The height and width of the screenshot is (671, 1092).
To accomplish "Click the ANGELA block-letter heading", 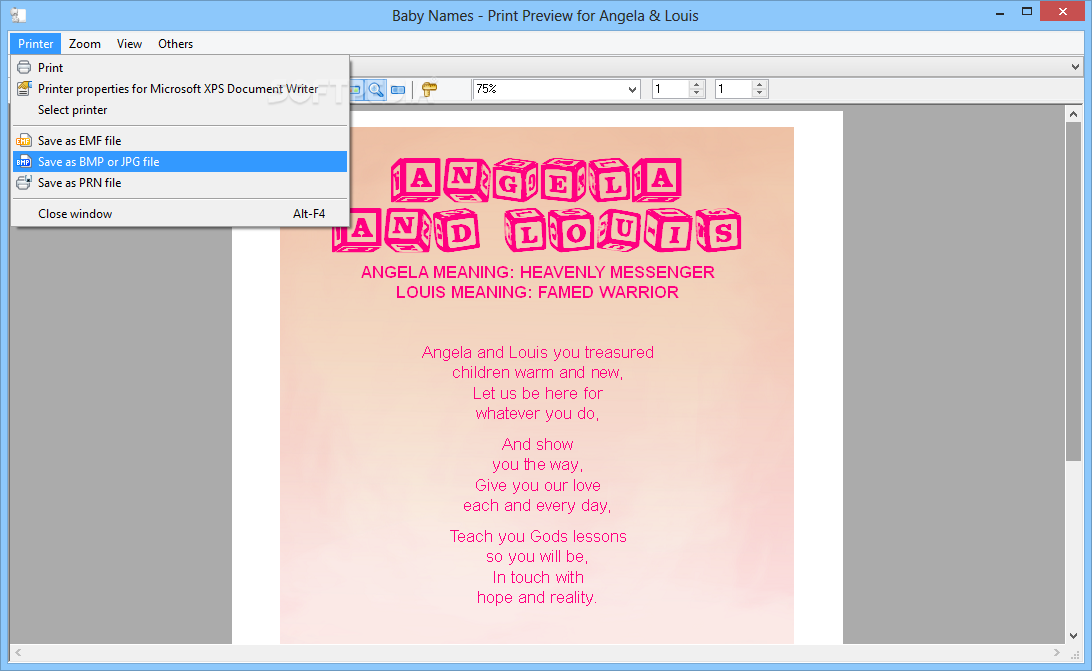I will (x=536, y=180).
